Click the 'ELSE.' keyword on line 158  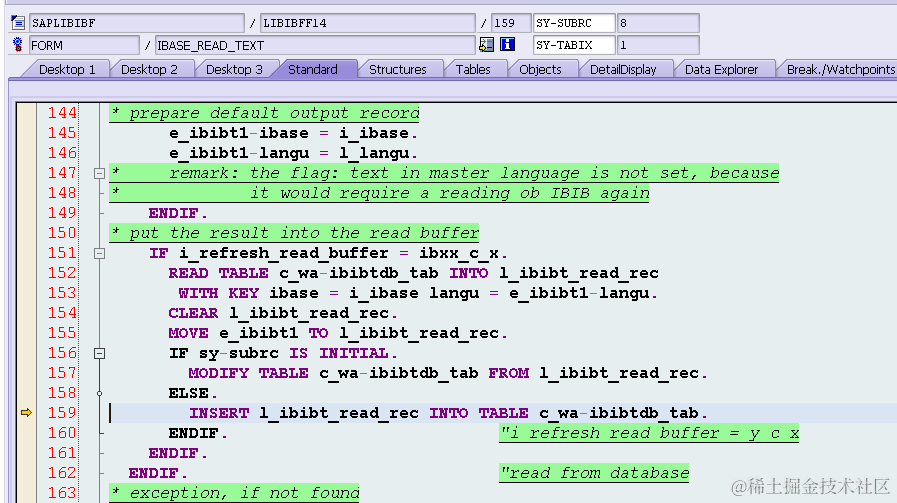193,393
